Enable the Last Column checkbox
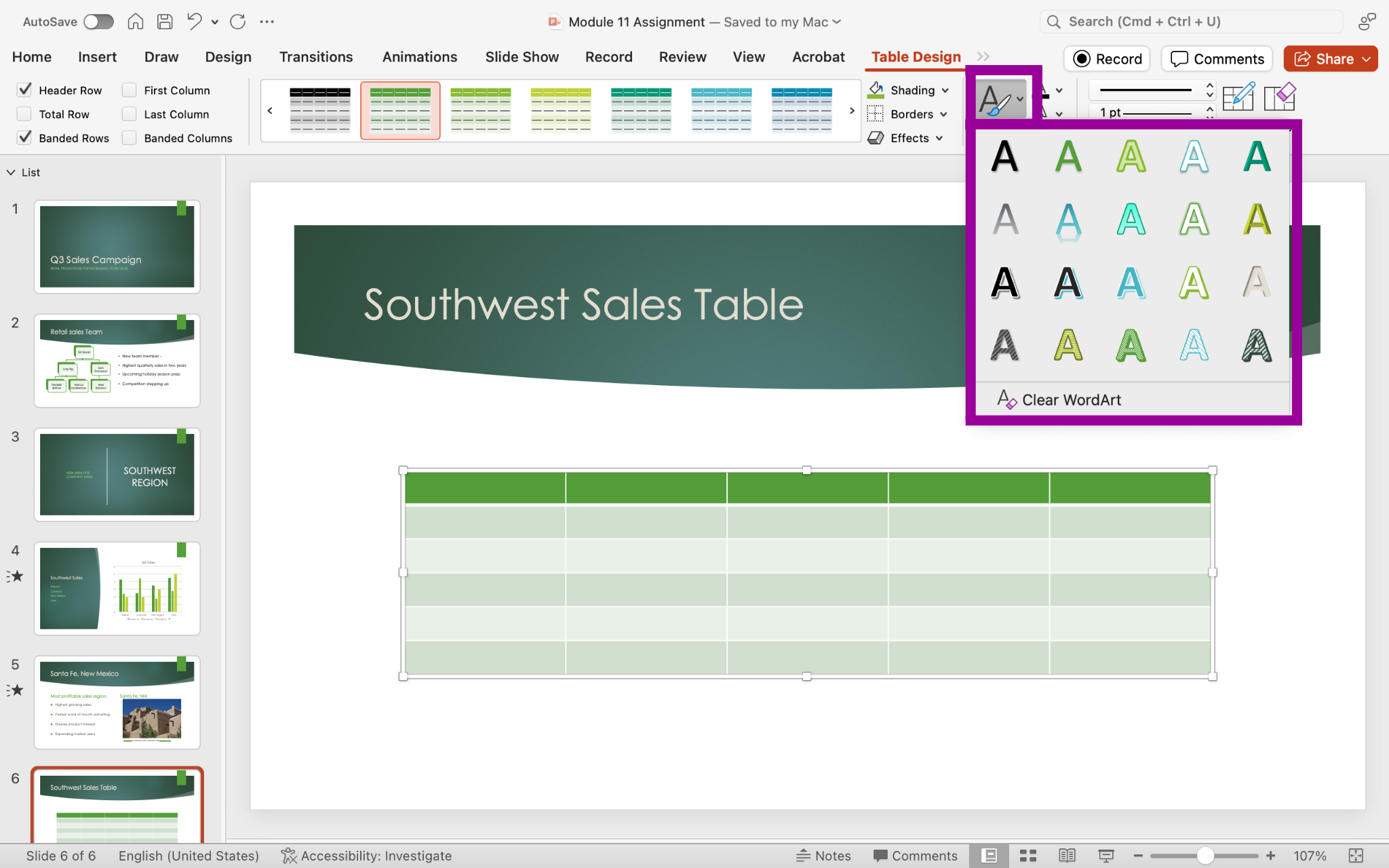Screen dimensions: 1389x868 coord(130,114)
